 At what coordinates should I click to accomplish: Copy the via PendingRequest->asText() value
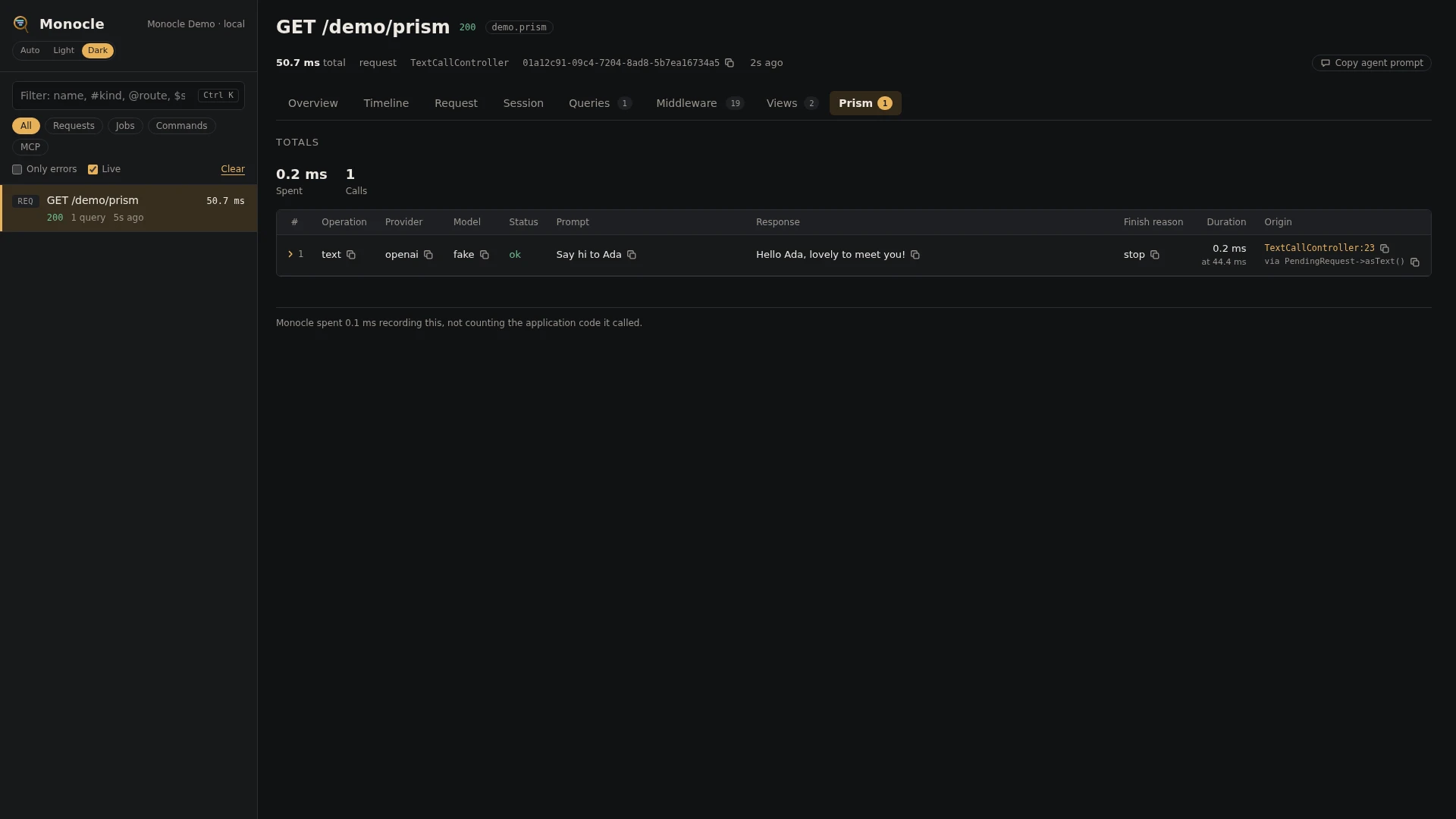click(1415, 262)
